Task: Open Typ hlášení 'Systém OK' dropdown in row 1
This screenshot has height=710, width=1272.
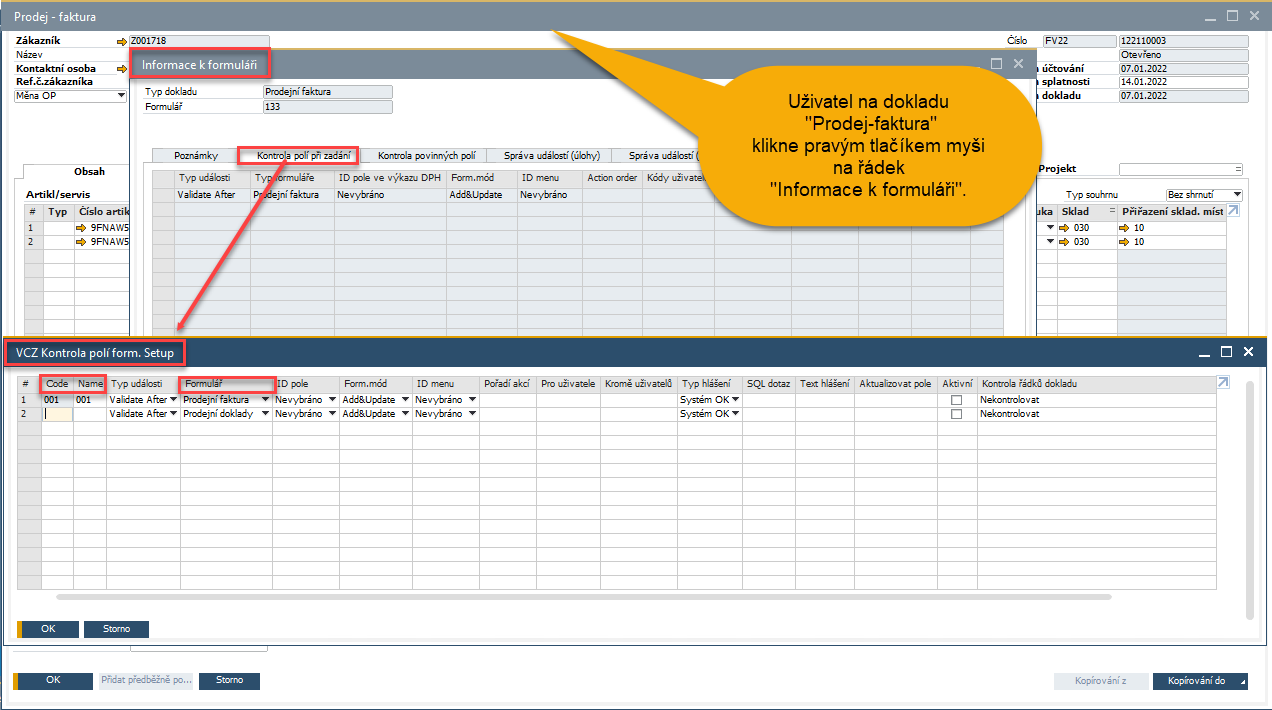Action: coord(735,400)
